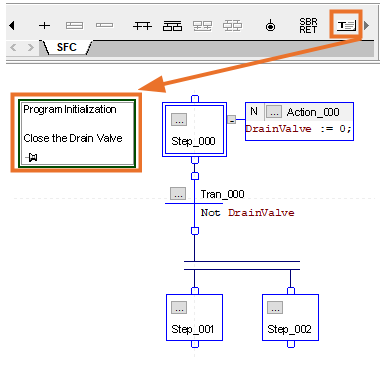Viewport: 385px width, 371px height.
Task: Open Tran_000 properties ellipsis button
Action: [178, 193]
